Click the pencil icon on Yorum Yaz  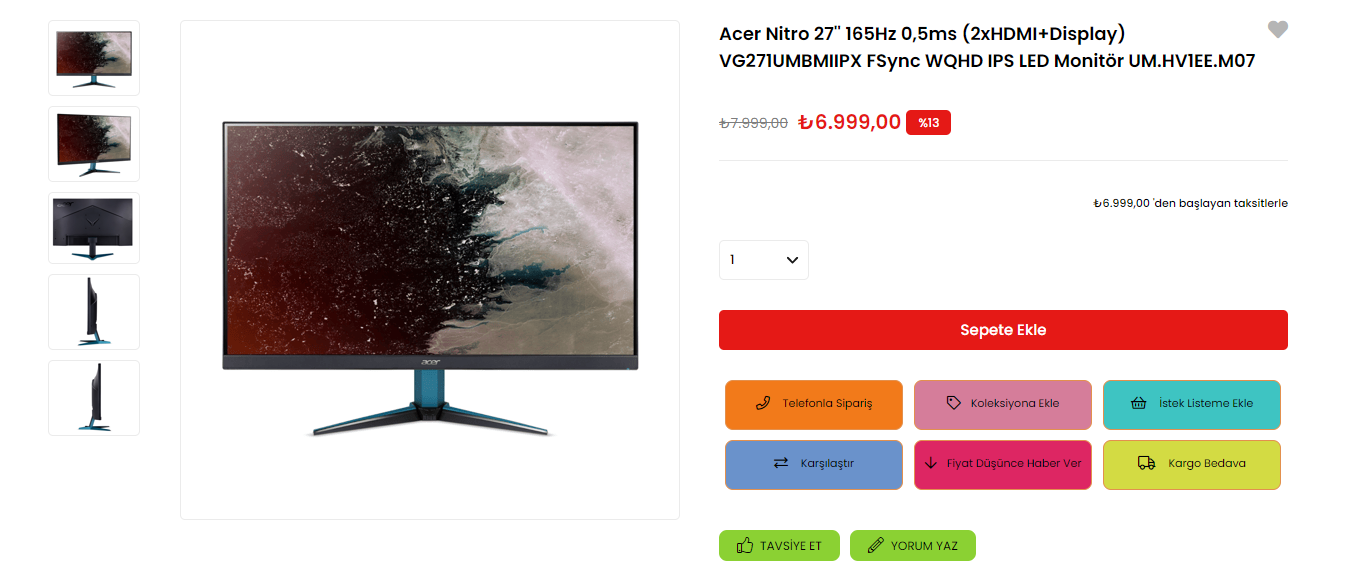[875, 546]
